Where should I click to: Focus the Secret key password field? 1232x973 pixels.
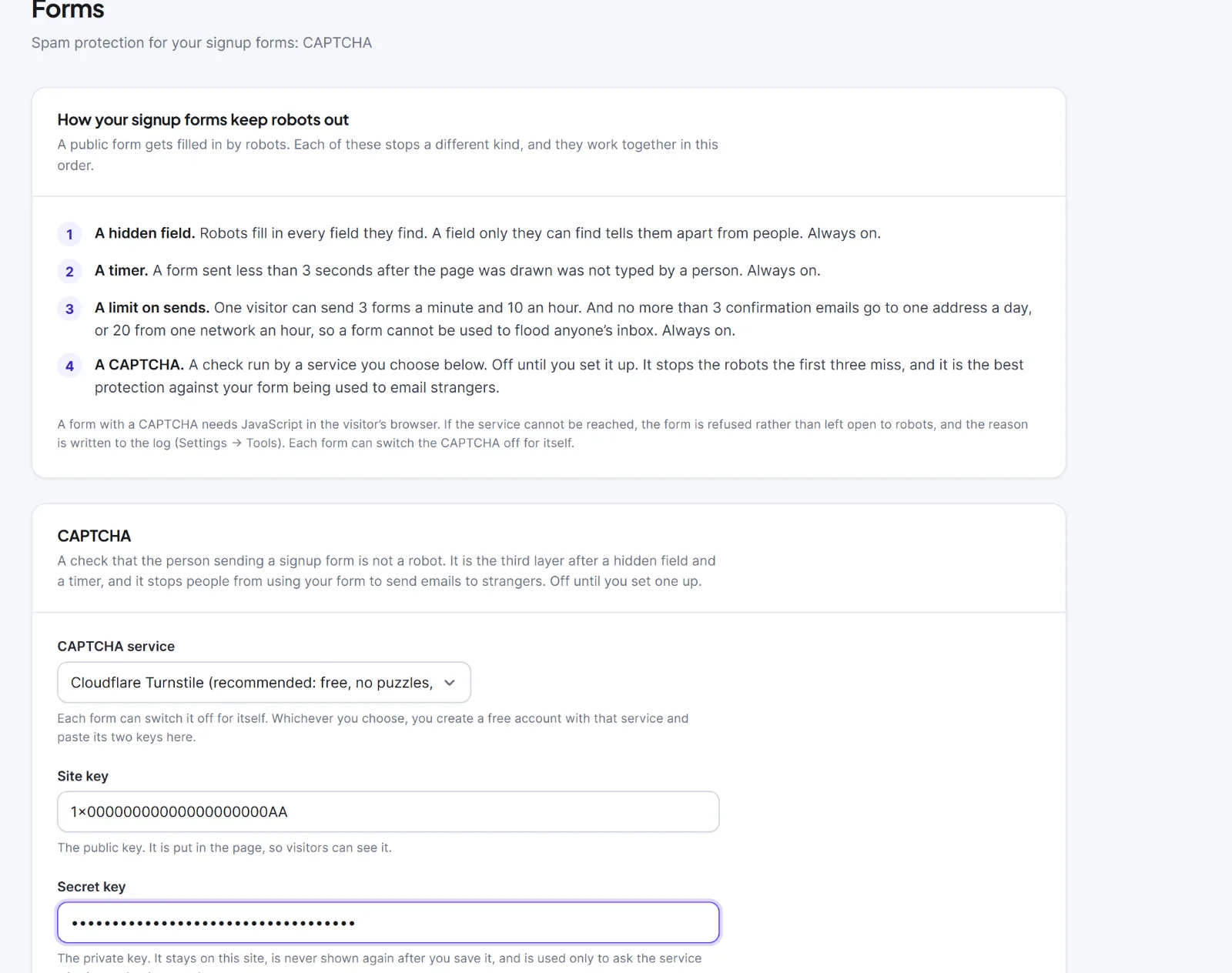point(388,922)
